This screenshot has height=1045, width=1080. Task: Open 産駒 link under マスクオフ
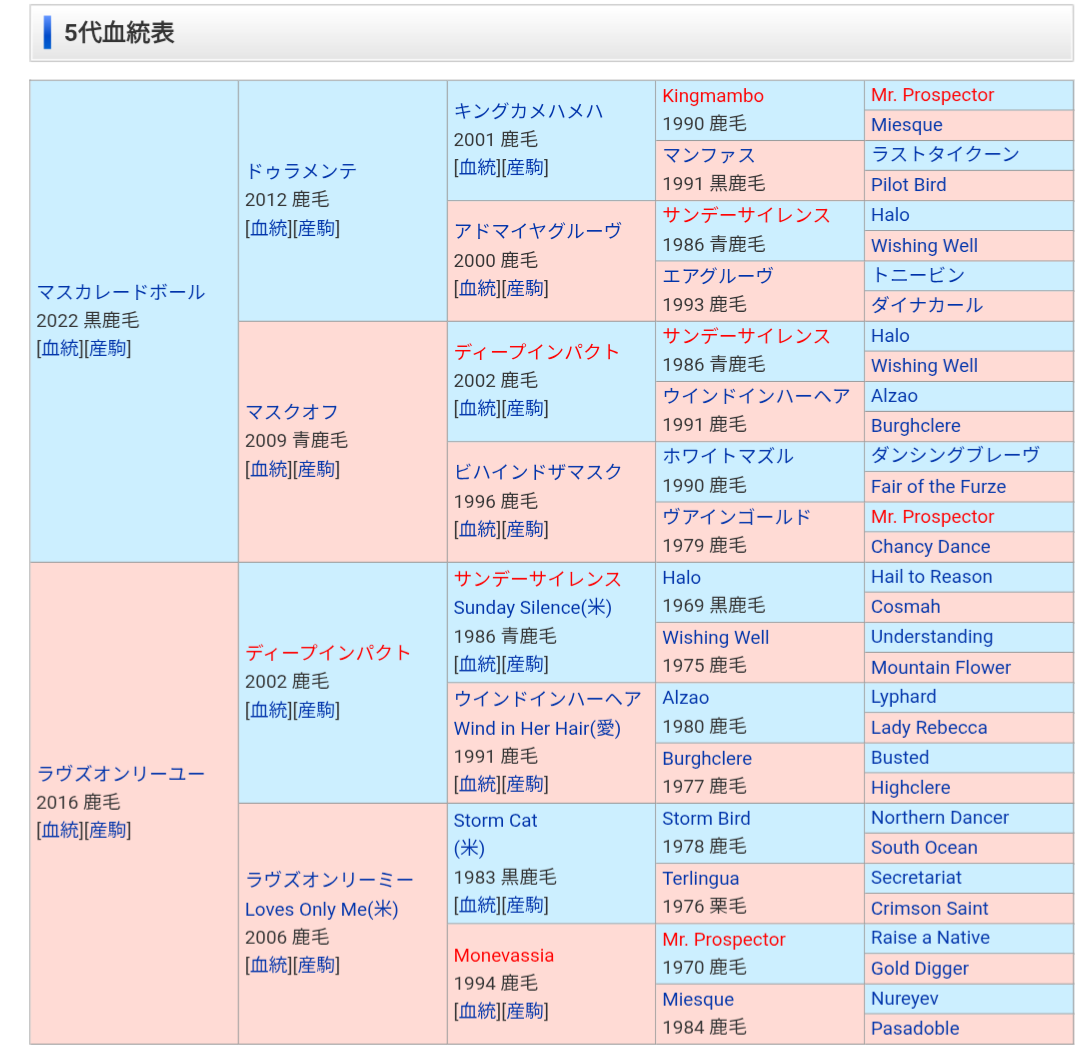pos(316,469)
